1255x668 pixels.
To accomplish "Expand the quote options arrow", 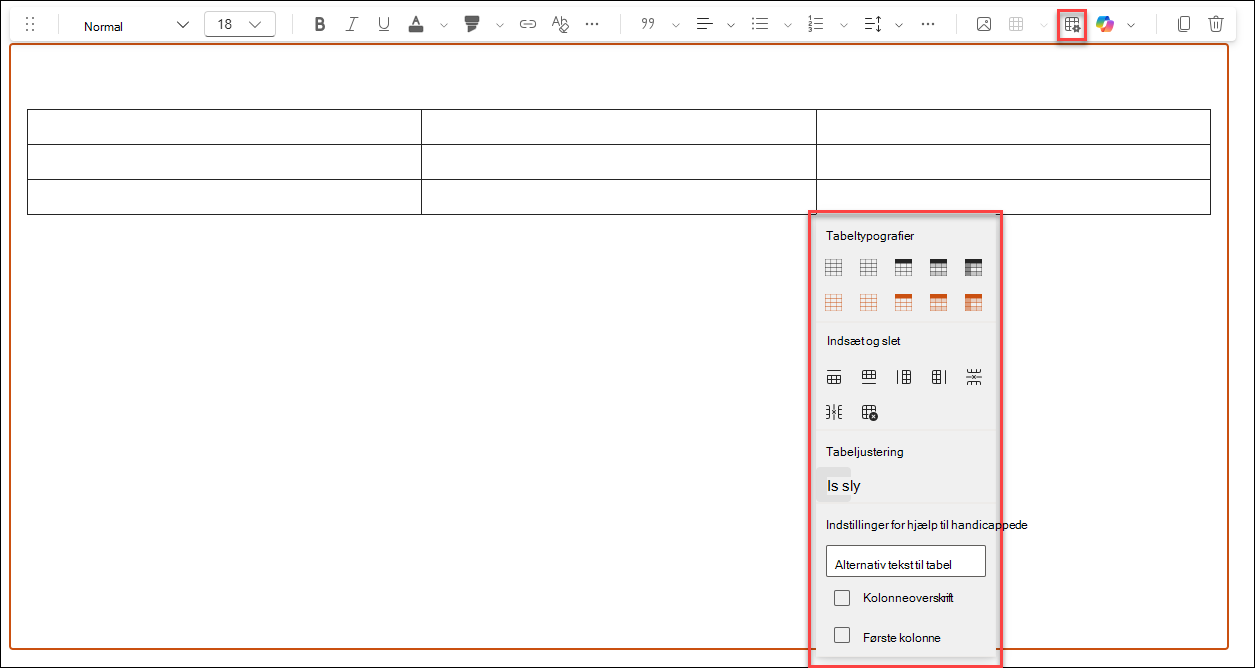I will [676, 25].
